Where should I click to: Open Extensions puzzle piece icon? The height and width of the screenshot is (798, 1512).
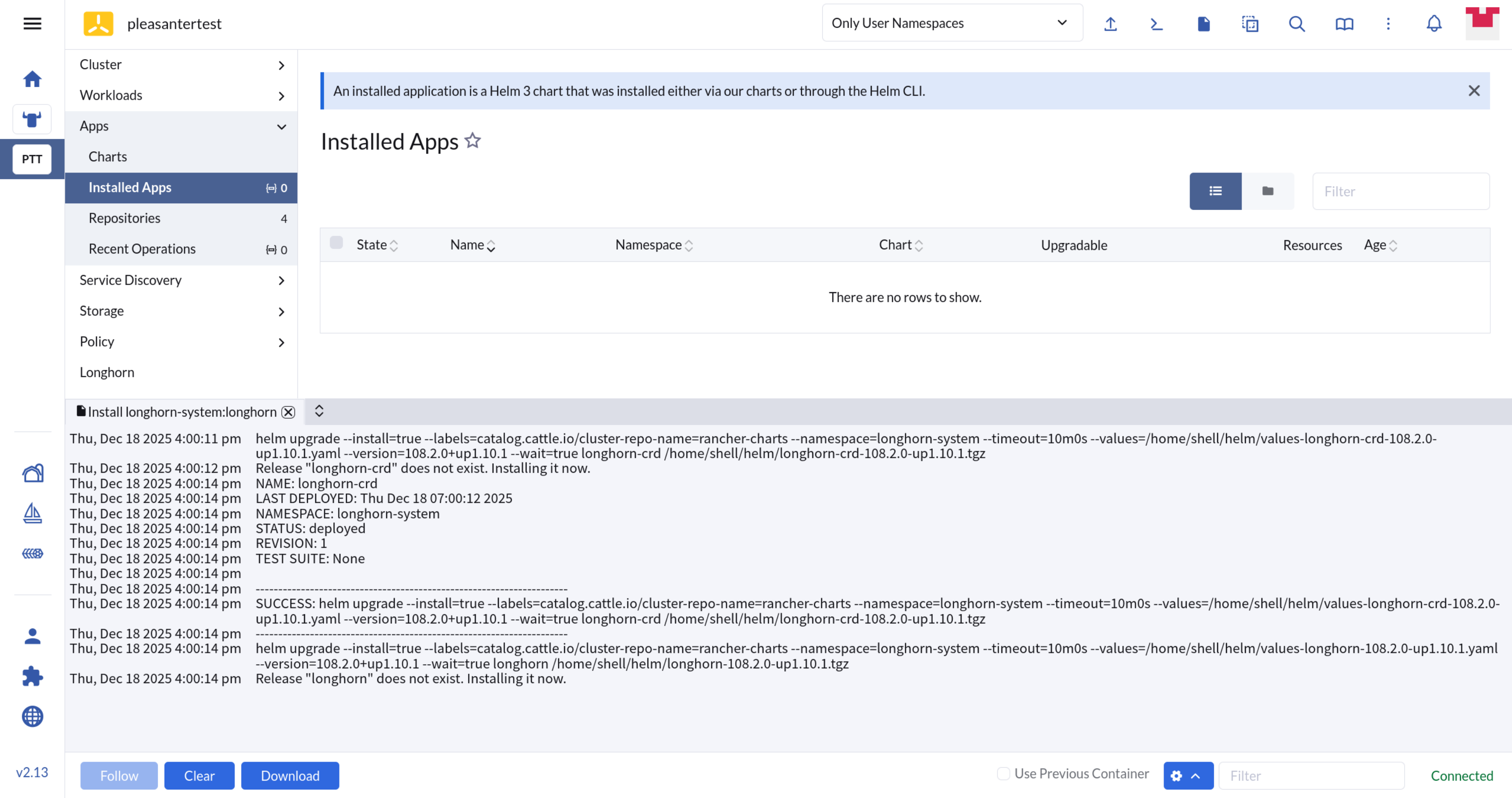(x=32, y=676)
